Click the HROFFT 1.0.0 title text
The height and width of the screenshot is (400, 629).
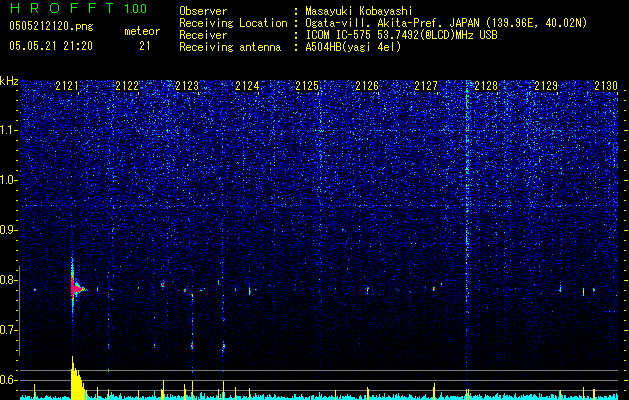tap(79, 8)
